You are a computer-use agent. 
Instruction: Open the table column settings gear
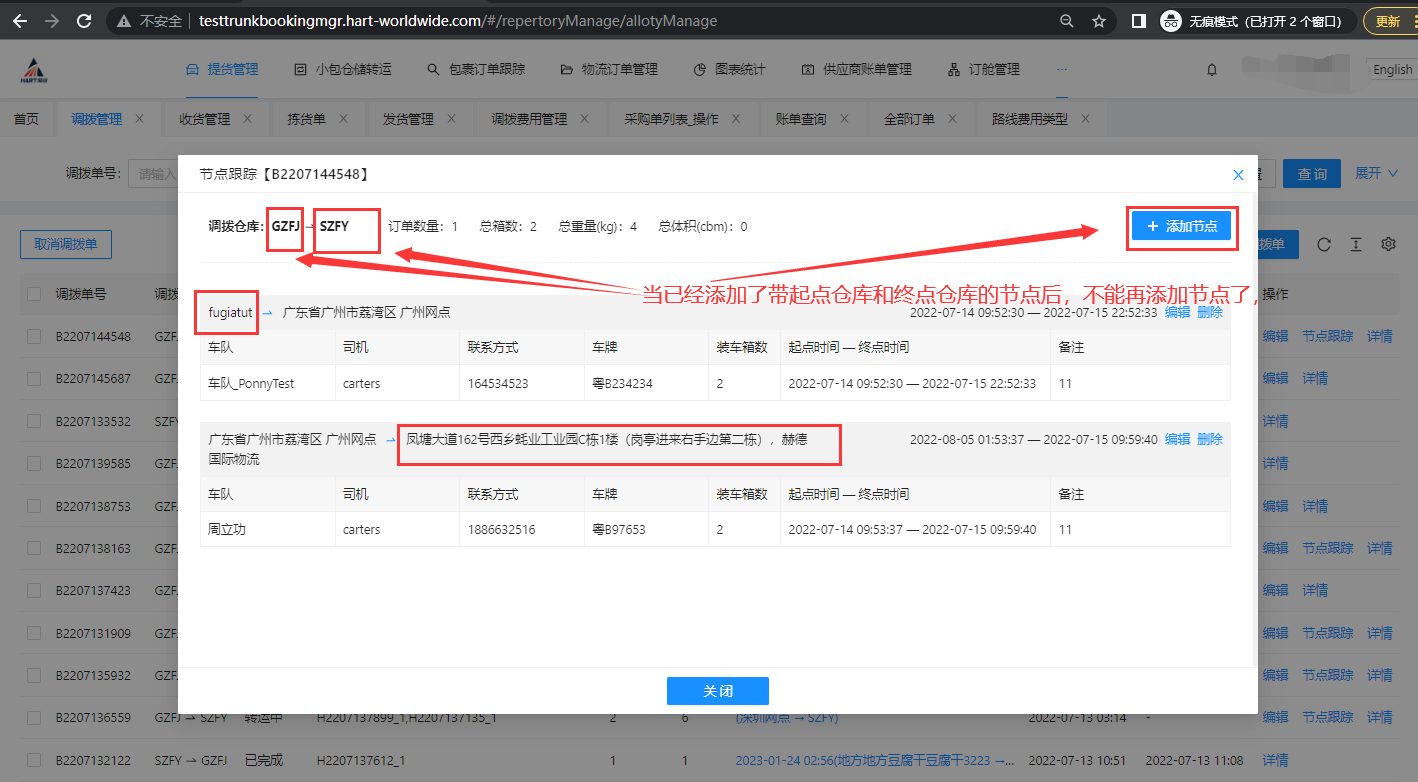point(1388,245)
